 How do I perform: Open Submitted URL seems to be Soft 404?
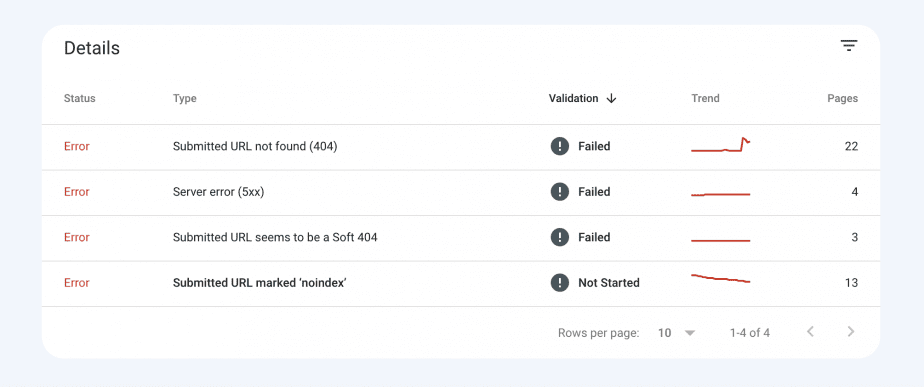[461, 237]
